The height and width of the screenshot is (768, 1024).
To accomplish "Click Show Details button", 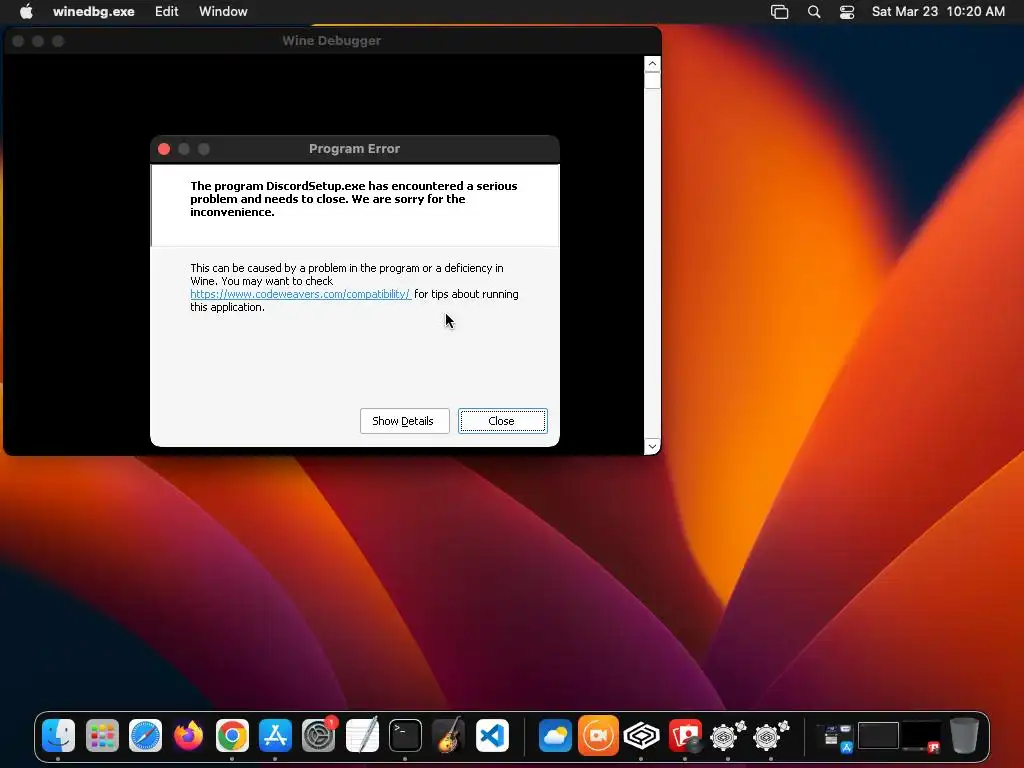I will tap(404, 421).
